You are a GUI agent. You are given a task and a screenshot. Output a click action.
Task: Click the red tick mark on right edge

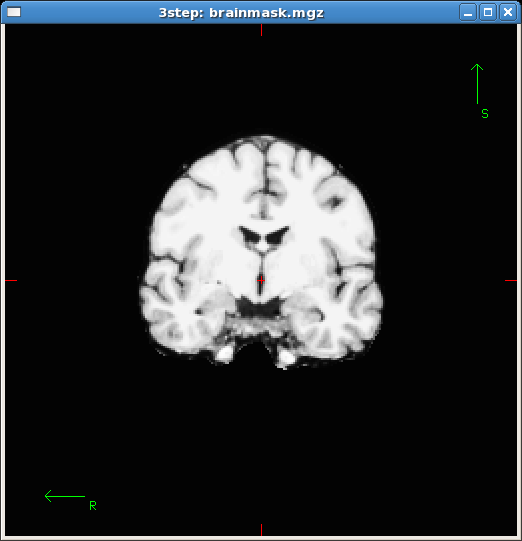point(511,281)
